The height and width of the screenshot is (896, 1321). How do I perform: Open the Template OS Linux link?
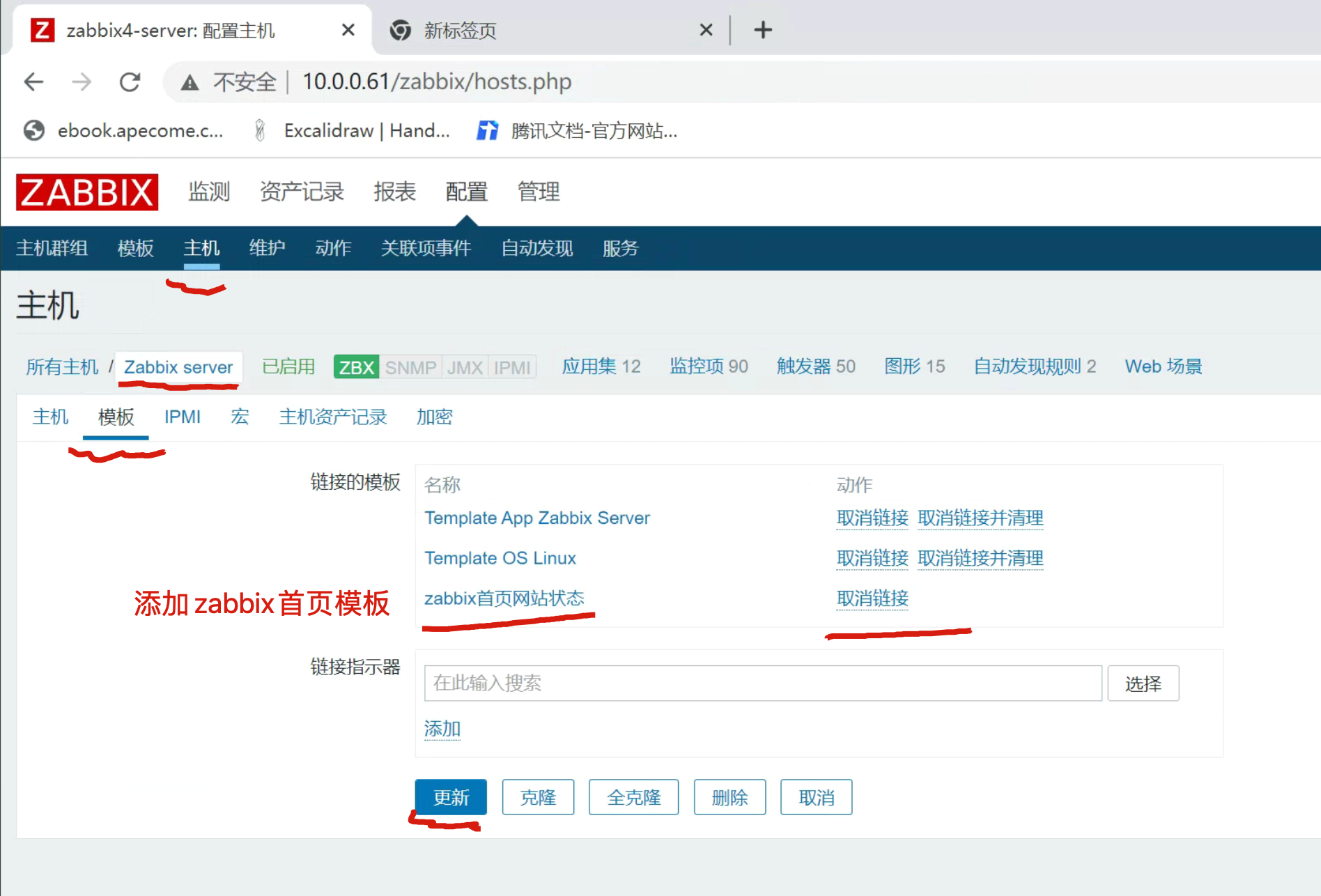pos(500,558)
